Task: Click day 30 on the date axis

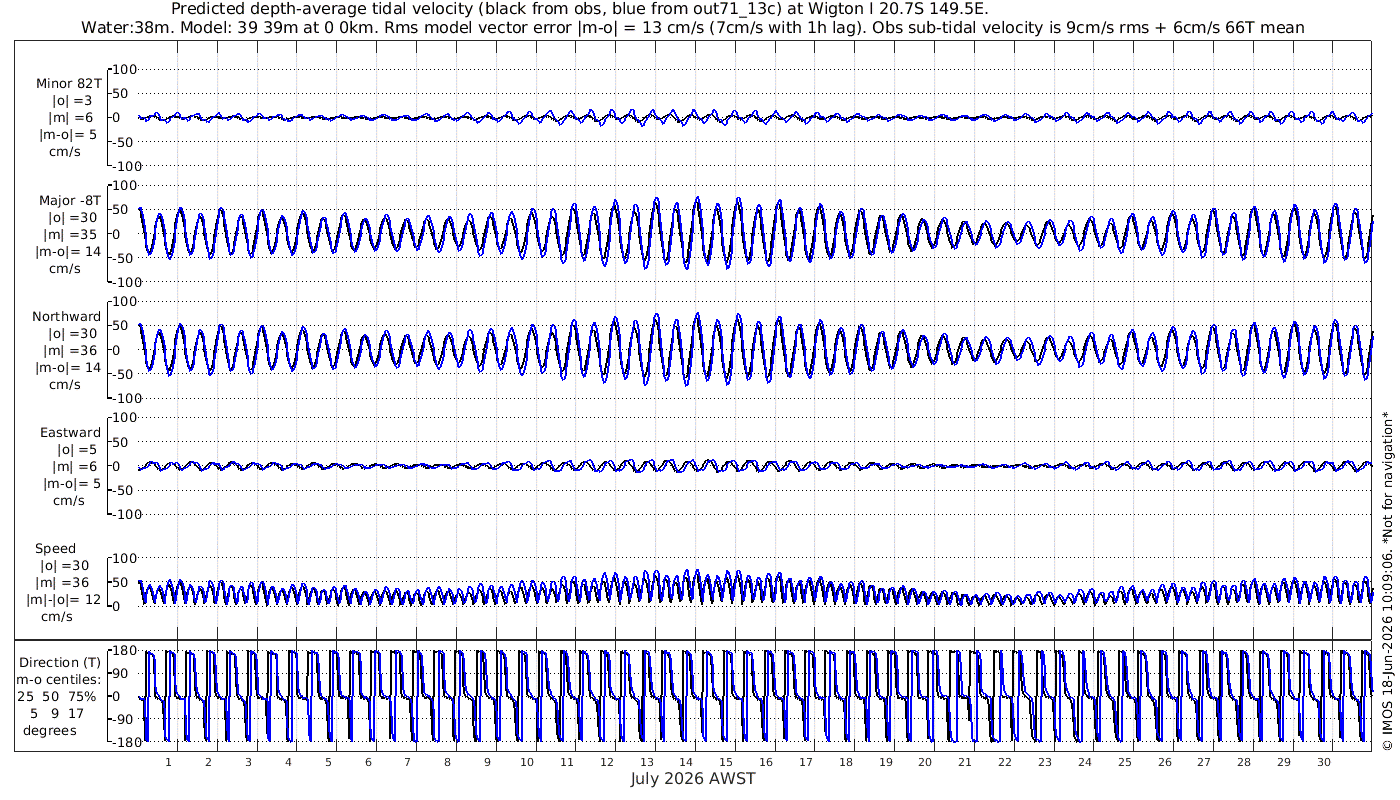Action: pos(1324,761)
